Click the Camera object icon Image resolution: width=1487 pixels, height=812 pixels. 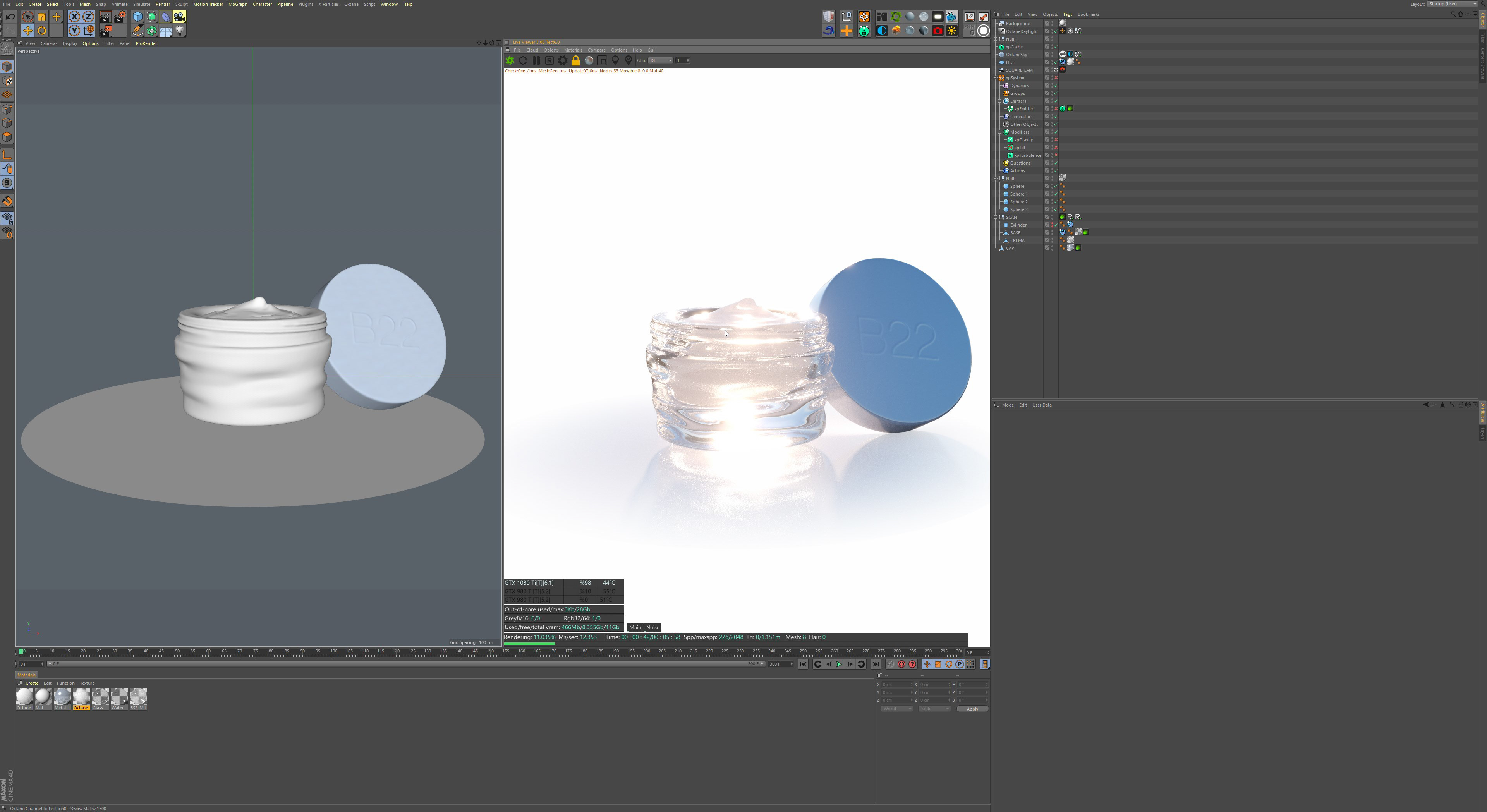click(180, 17)
